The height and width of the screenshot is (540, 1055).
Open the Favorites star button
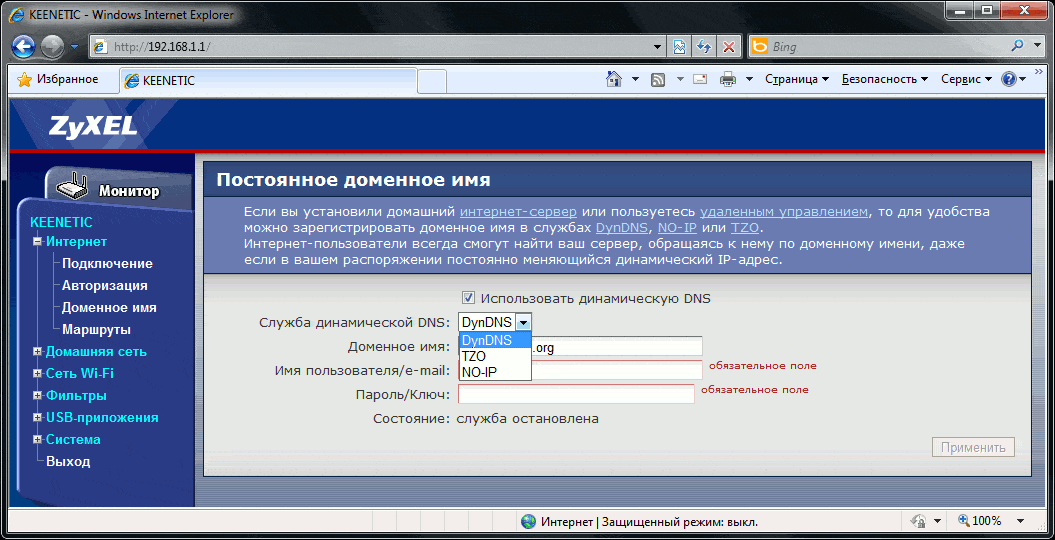[x=58, y=79]
